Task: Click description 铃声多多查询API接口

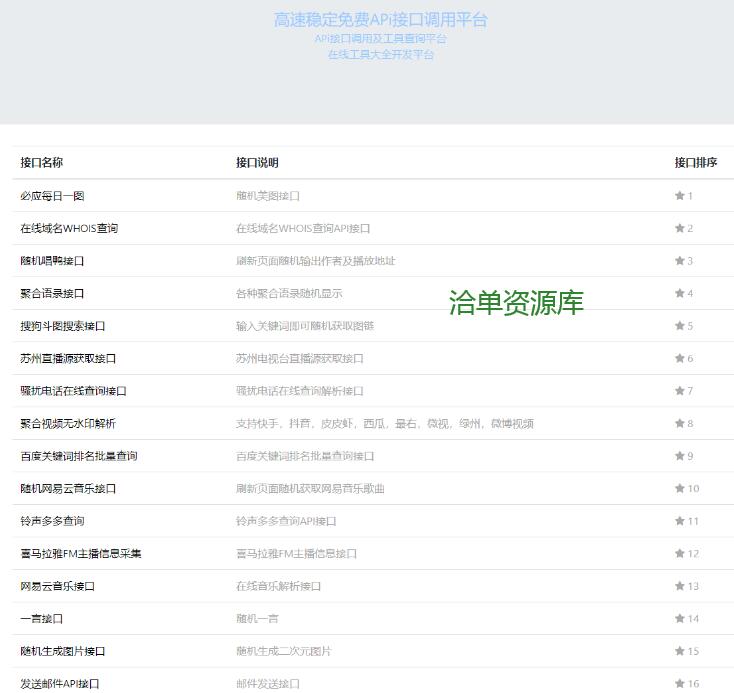Action: click(286, 521)
